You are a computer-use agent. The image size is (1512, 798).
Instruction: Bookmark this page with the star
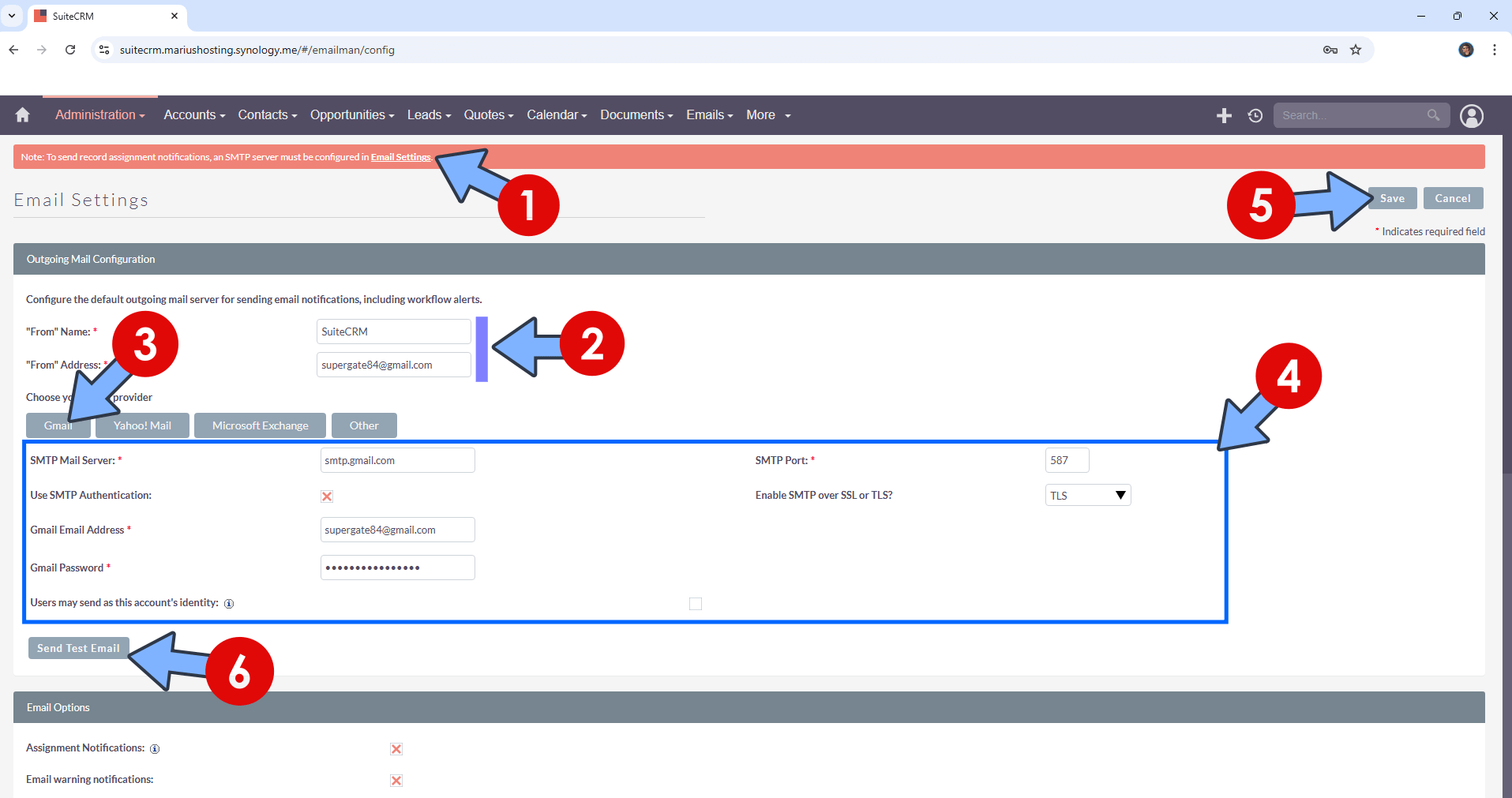(x=1356, y=50)
